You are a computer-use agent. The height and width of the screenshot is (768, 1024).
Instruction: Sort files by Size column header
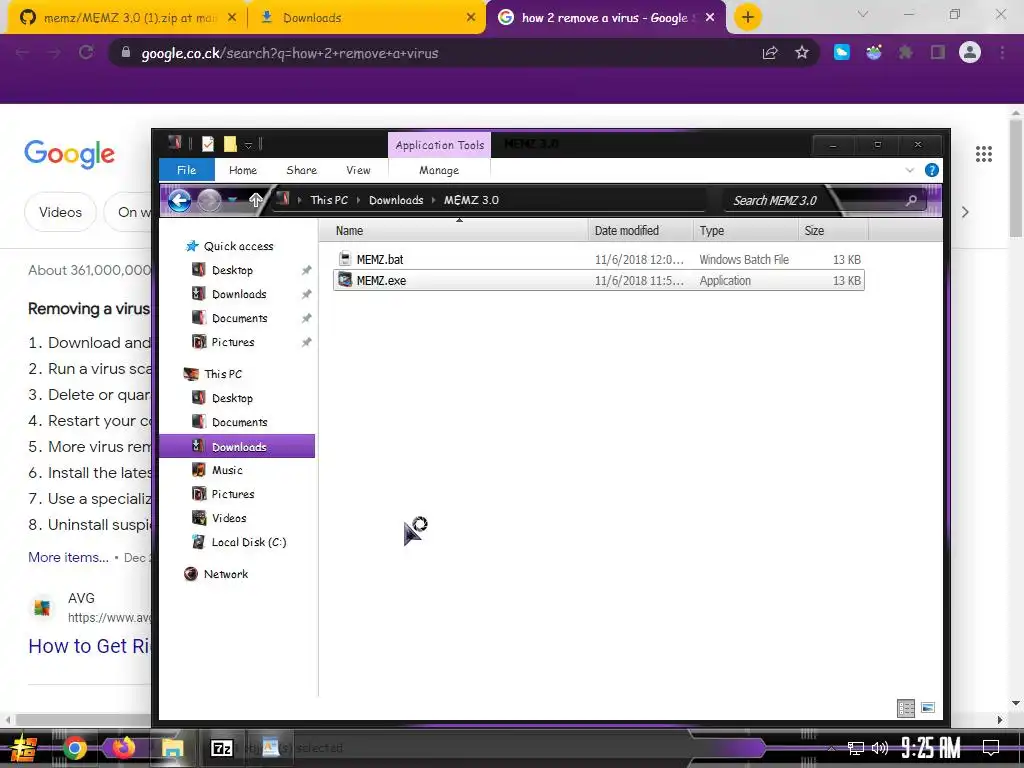coord(833,231)
